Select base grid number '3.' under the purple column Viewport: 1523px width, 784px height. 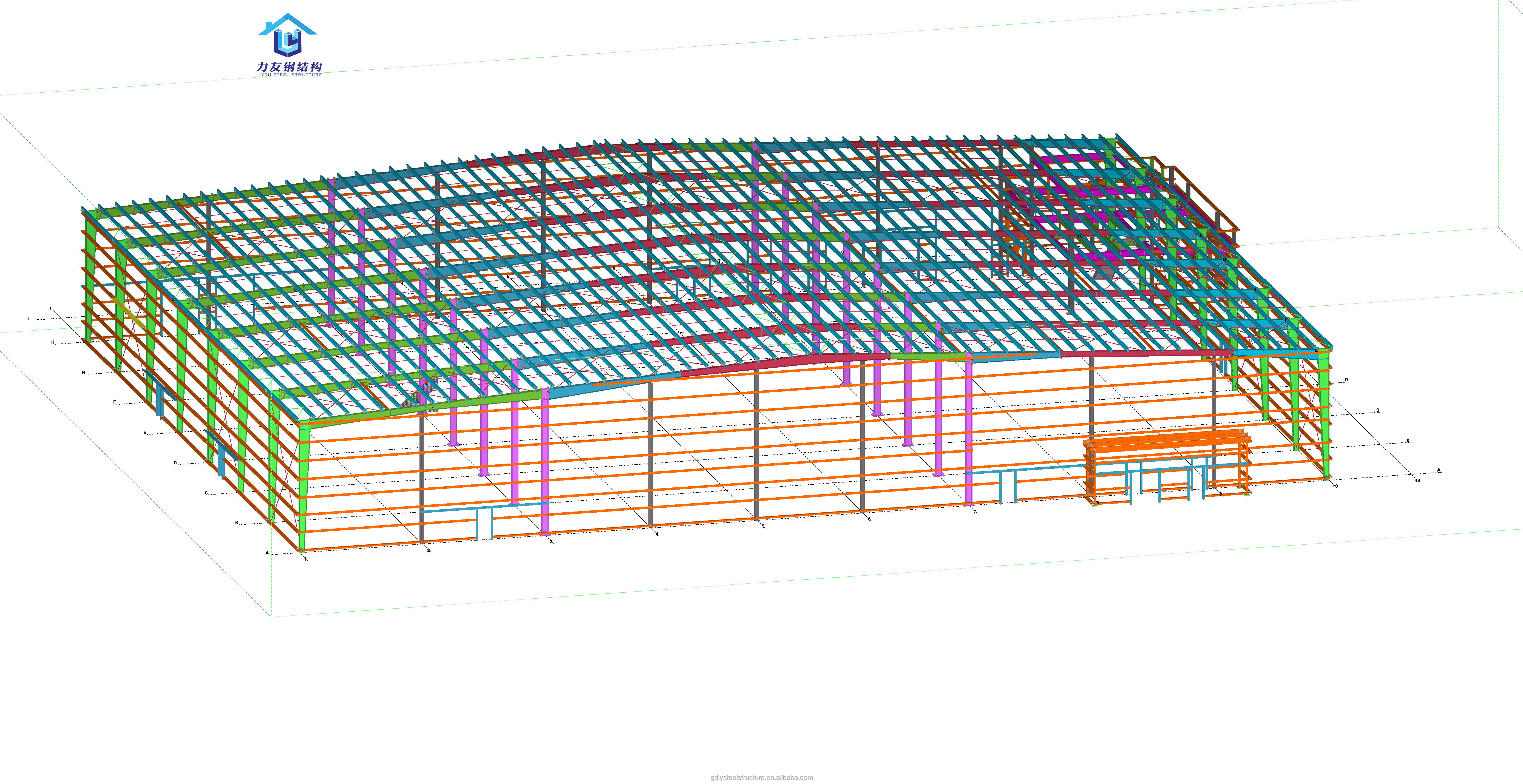pyautogui.click(x=551, y=541)
